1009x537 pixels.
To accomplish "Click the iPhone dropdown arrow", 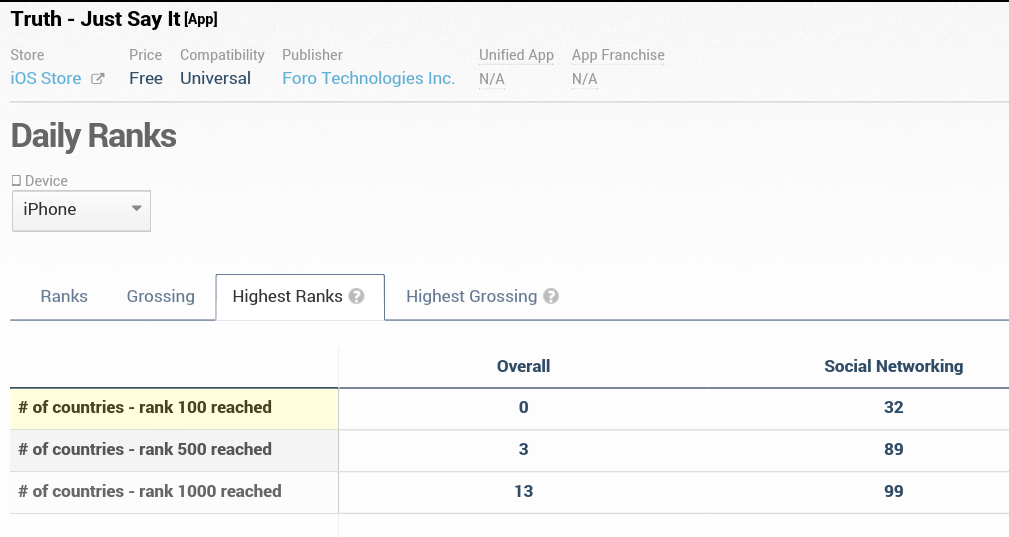I will (x=137, y=209).
